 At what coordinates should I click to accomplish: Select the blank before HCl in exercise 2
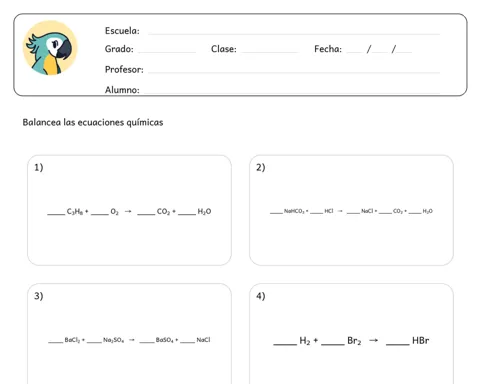click(x=317, y=213)
